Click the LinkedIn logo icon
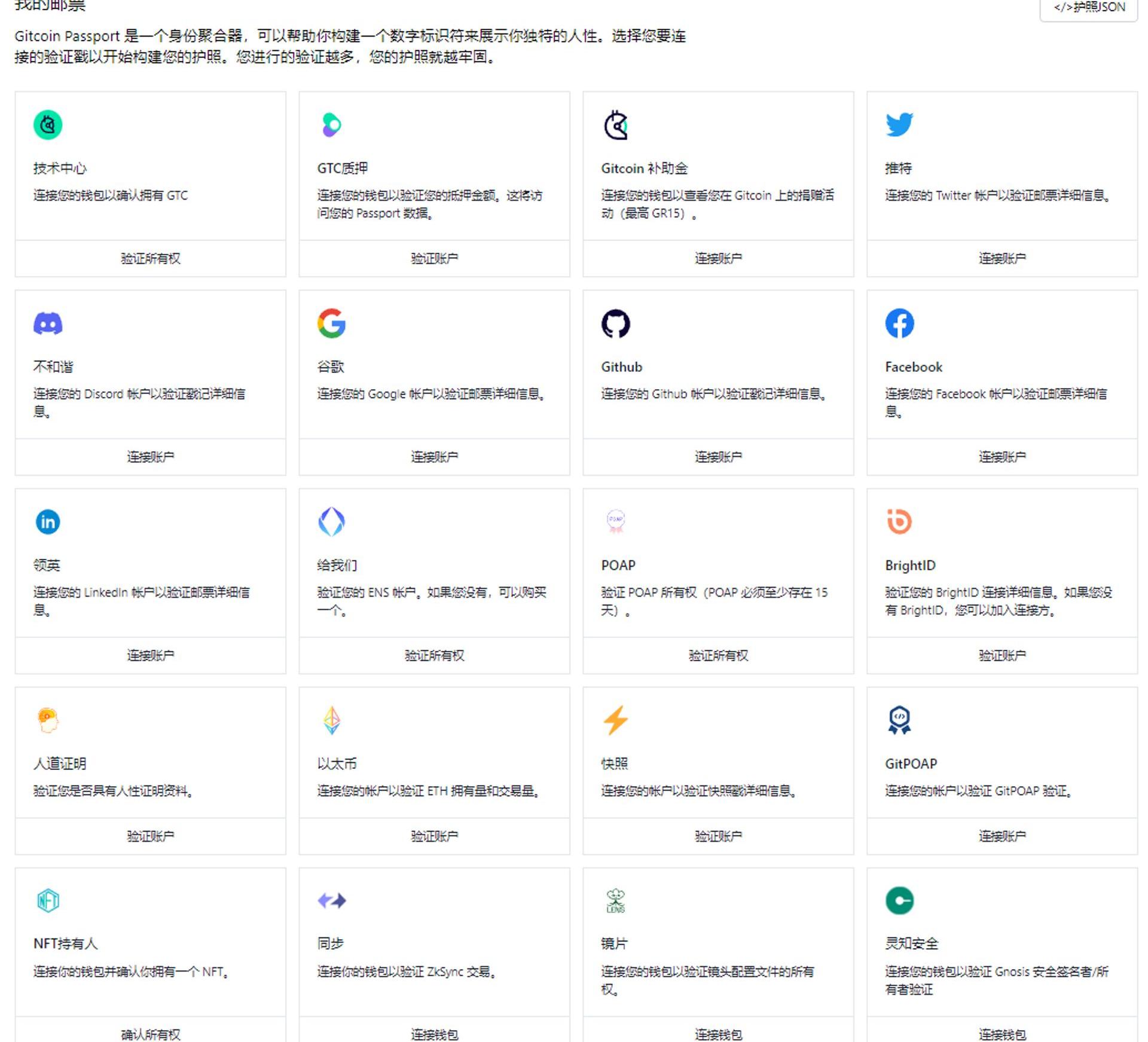The width and height of the screenshot is (1148, 1042). [48, 522]
